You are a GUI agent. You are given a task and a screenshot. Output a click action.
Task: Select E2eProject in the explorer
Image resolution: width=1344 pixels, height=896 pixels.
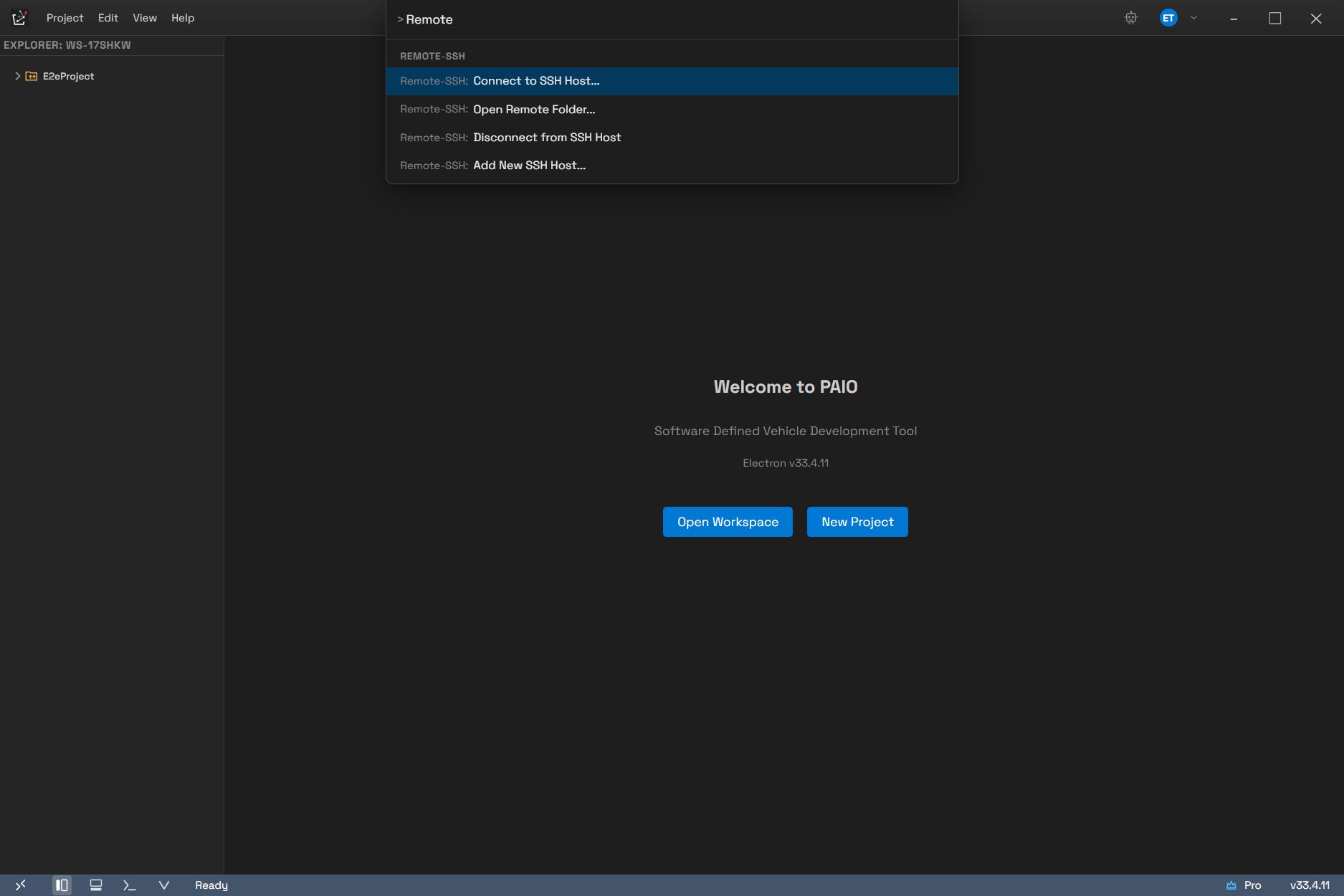[x=68, y=76]
